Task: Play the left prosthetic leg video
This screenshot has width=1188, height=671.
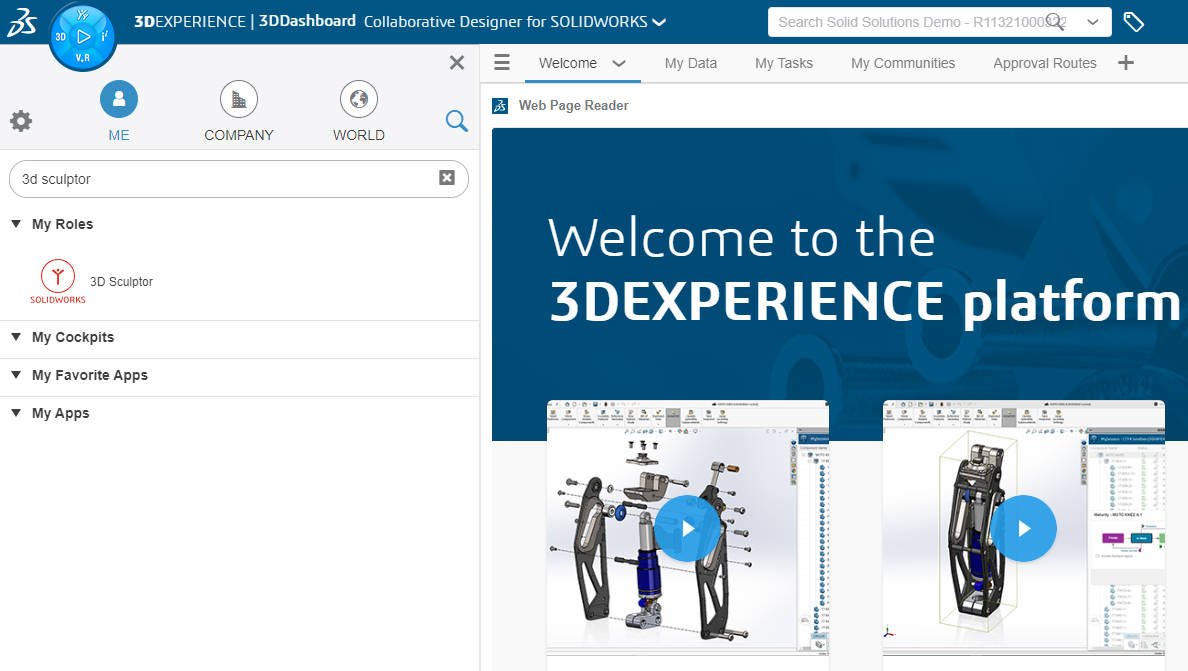Action: (687, 528)
